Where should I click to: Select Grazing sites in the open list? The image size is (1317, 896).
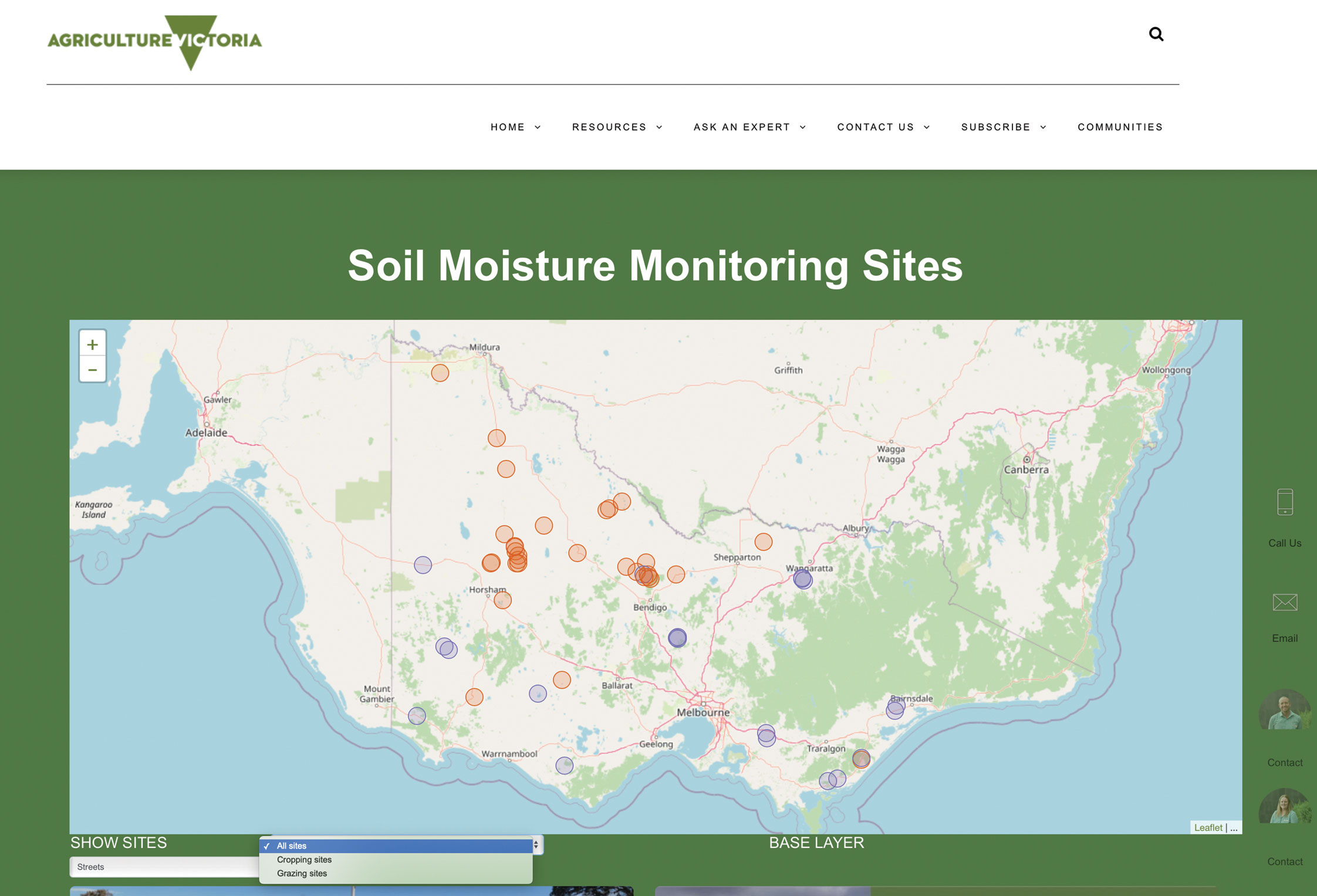pyautogui.click(x=302, y=873)
